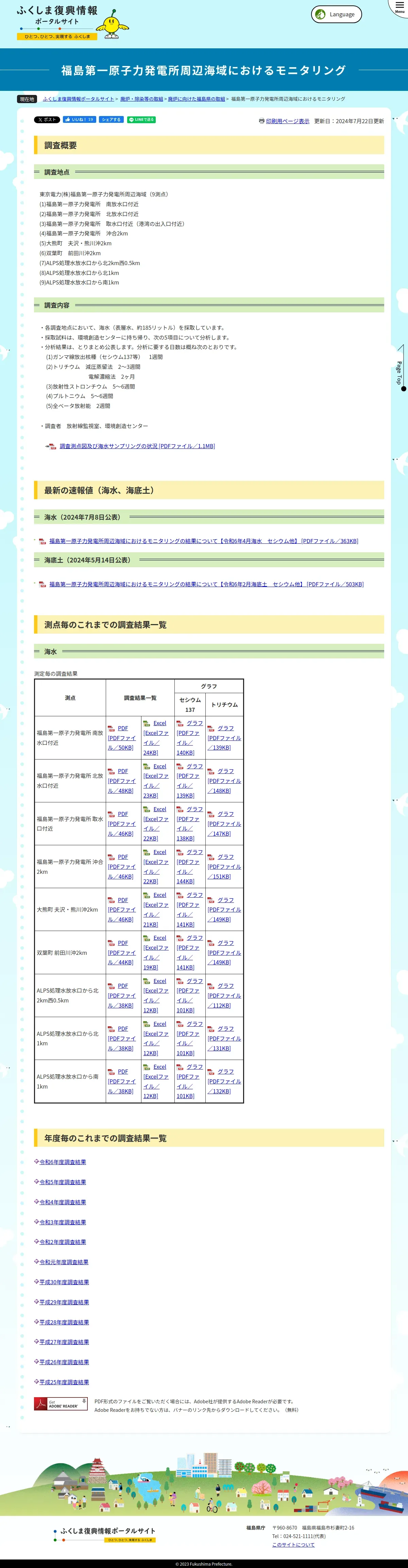
Task: Click Excel icon in 取水口付近 row
Action: tap(147, 809)
